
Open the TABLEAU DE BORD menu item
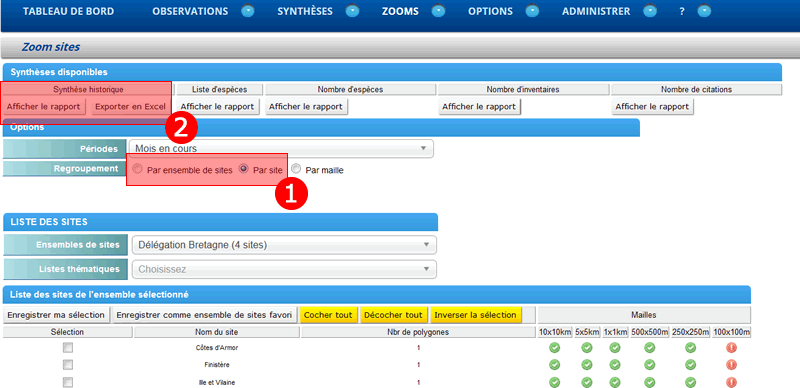point(68,11)
